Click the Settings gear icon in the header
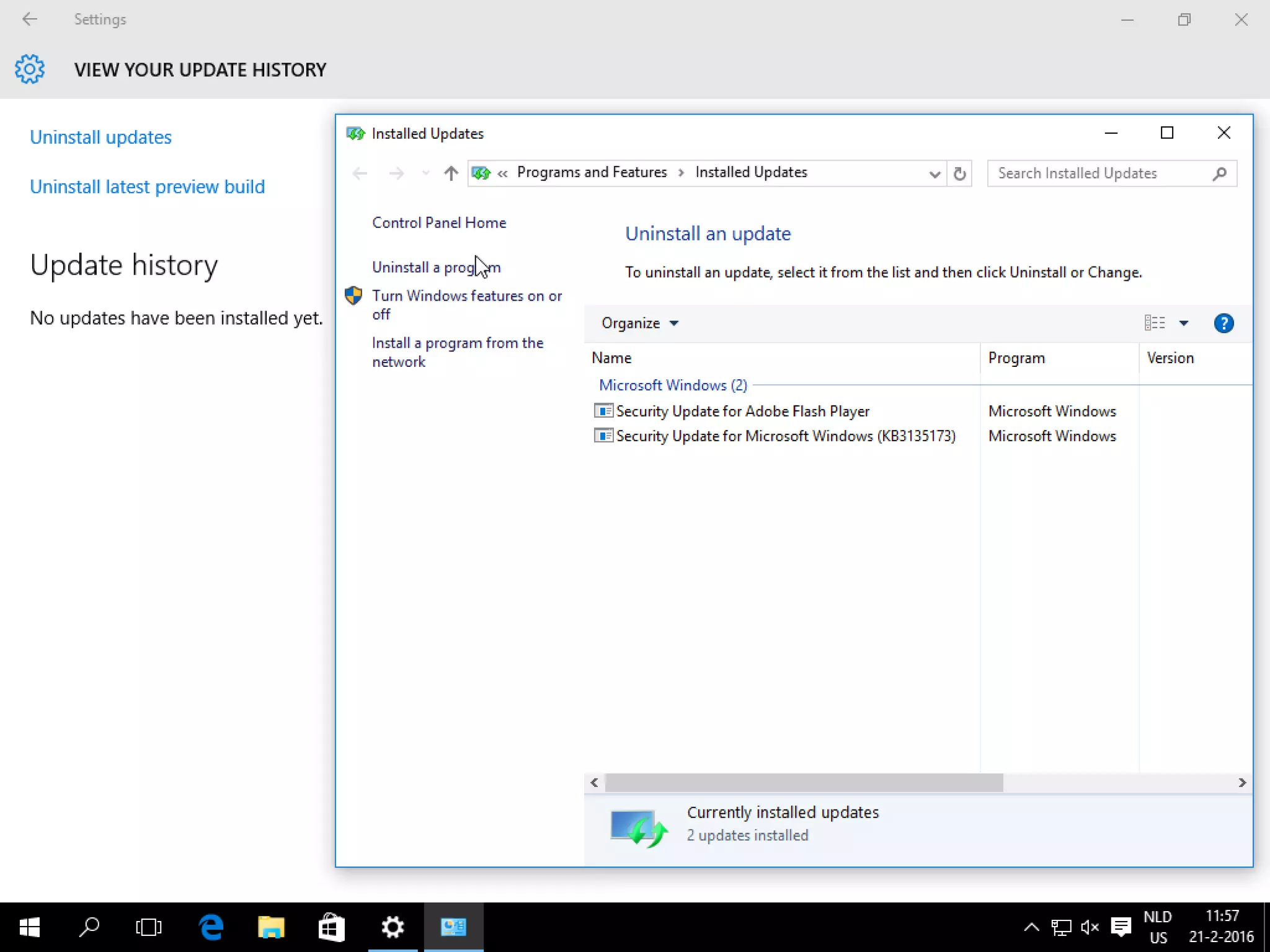 click(x=30, y=69)
